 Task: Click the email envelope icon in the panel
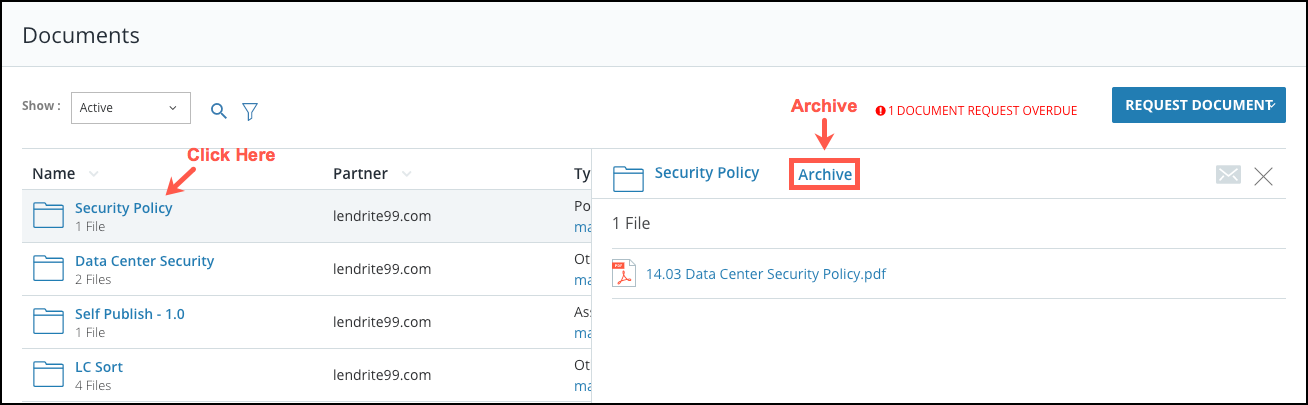click(x=1228, y=175)
